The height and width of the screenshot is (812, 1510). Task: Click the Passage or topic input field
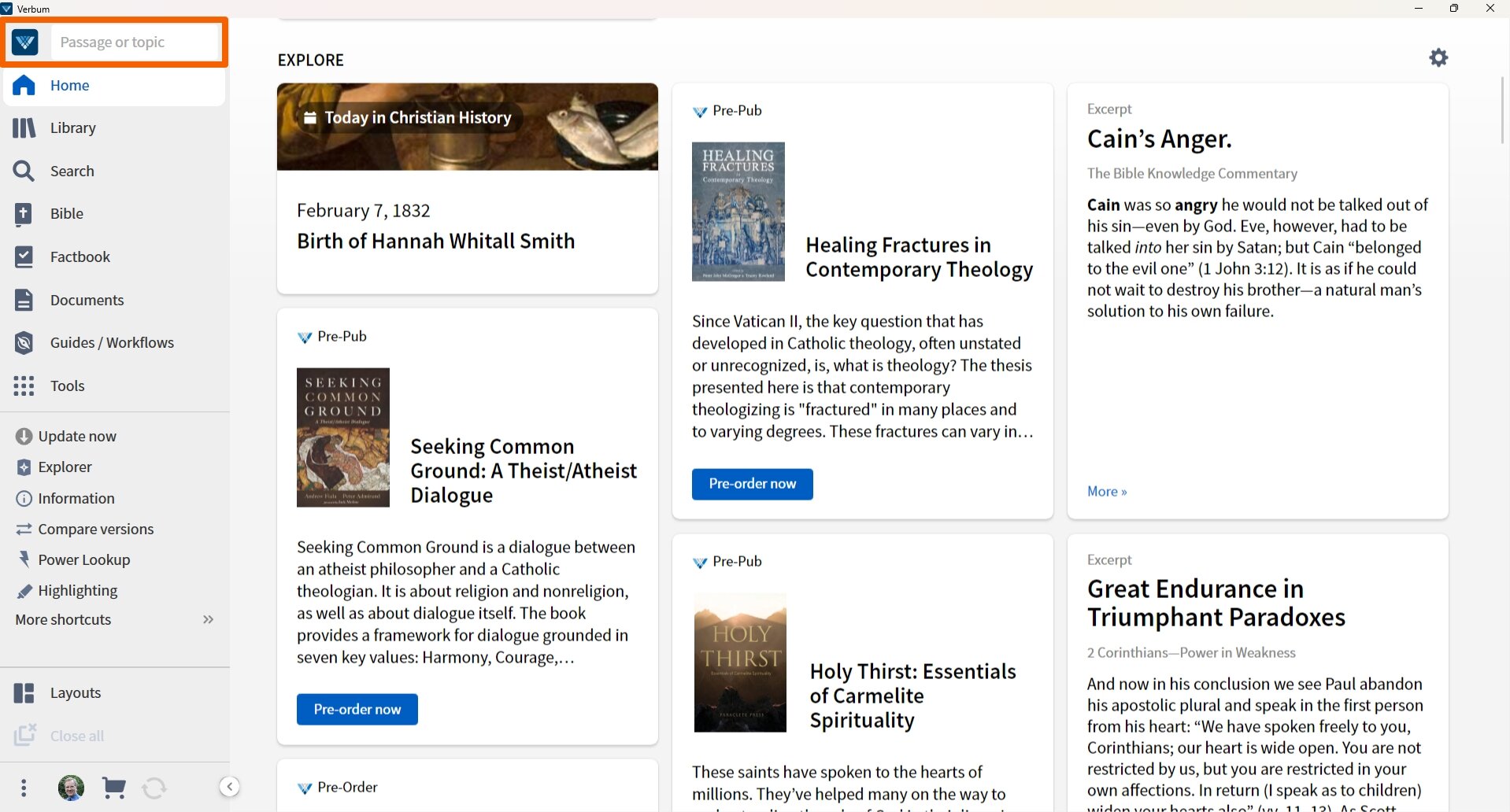click(x=135, y=42)
